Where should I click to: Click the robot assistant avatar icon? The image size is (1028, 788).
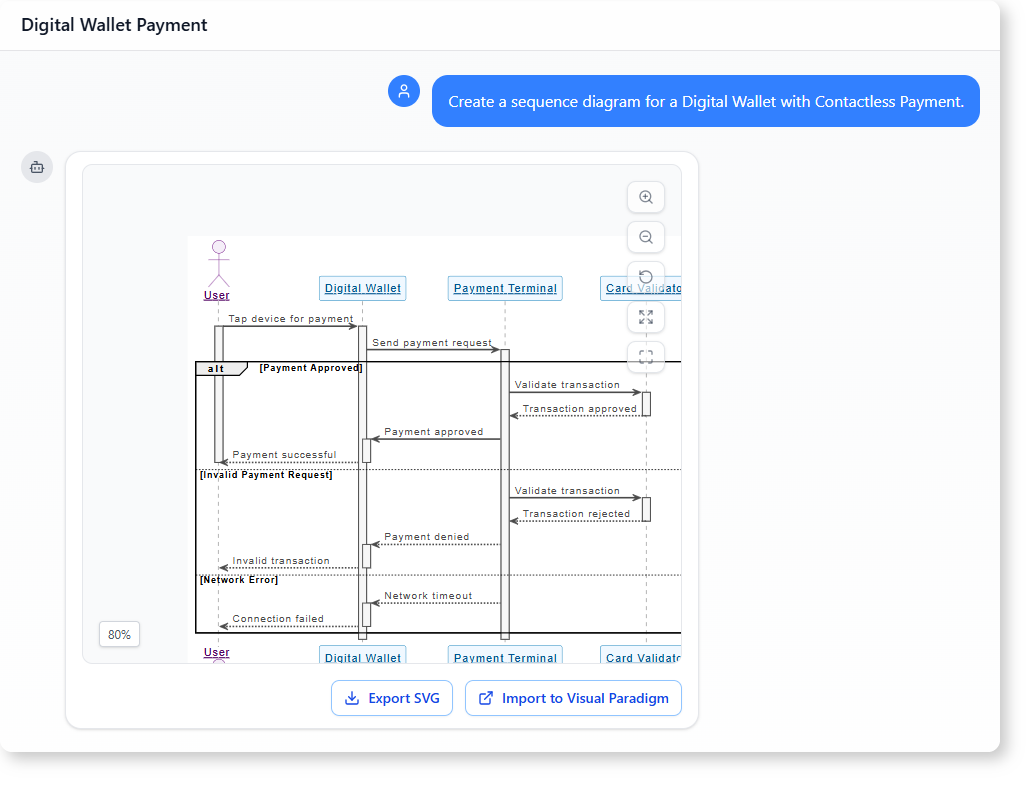pos(37,167)
